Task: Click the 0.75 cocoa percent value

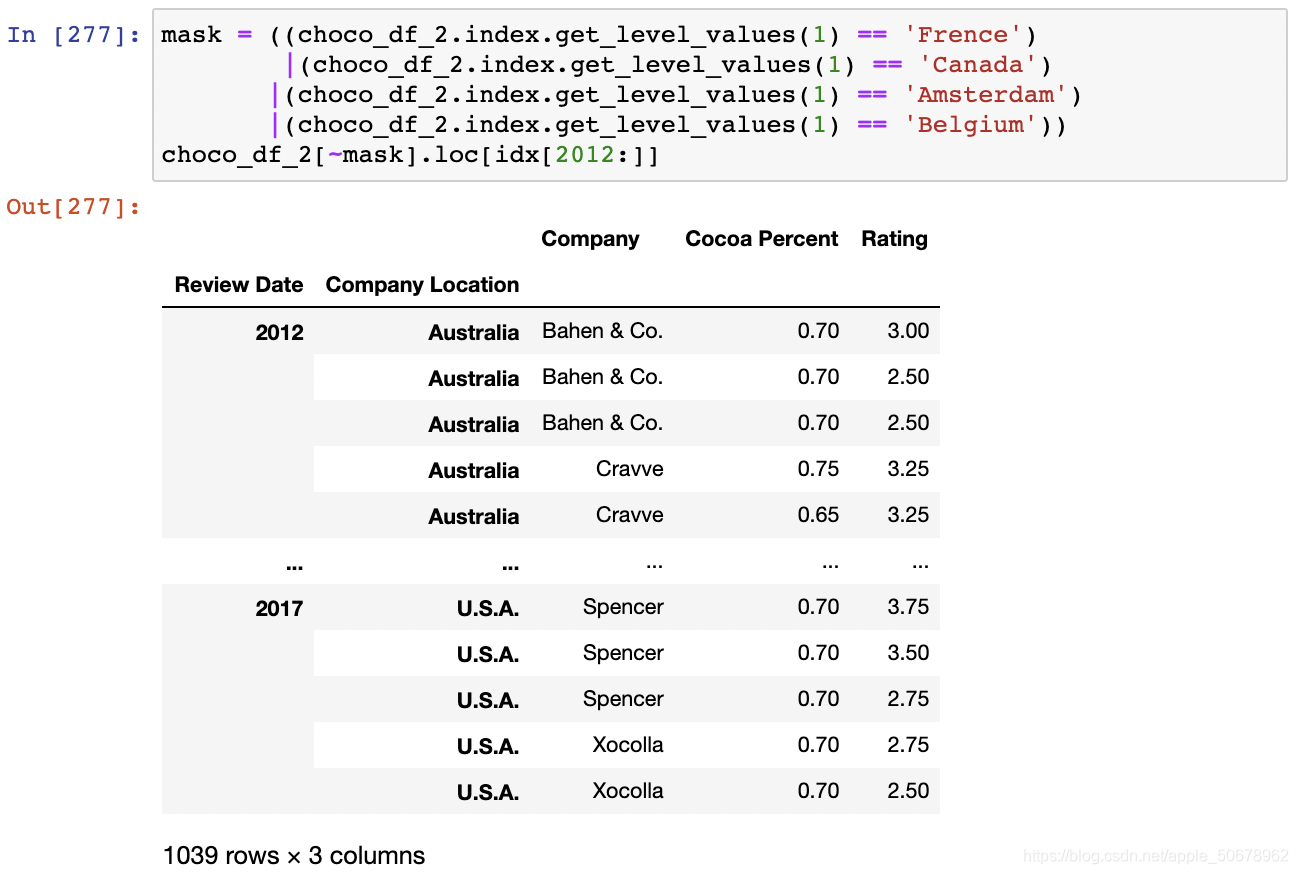Action: pos(818,469)
